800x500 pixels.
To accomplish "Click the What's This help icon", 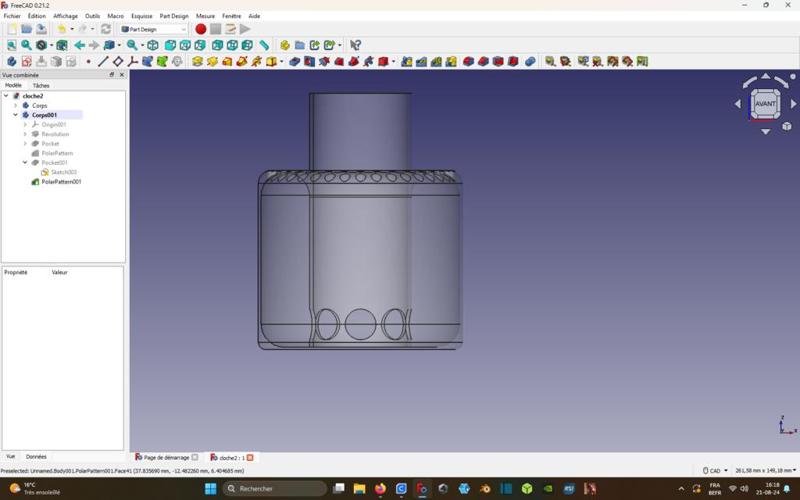I will point(355,45).
